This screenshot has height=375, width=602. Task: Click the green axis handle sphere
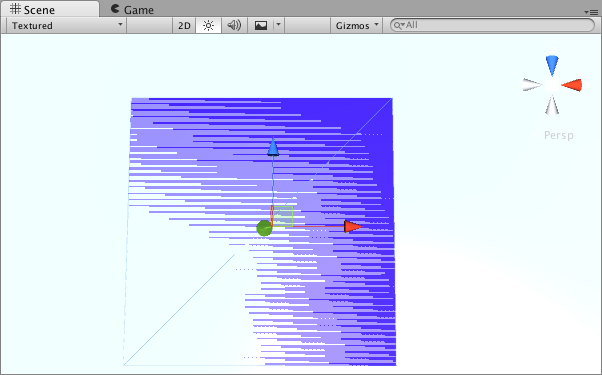pos(264,228)
